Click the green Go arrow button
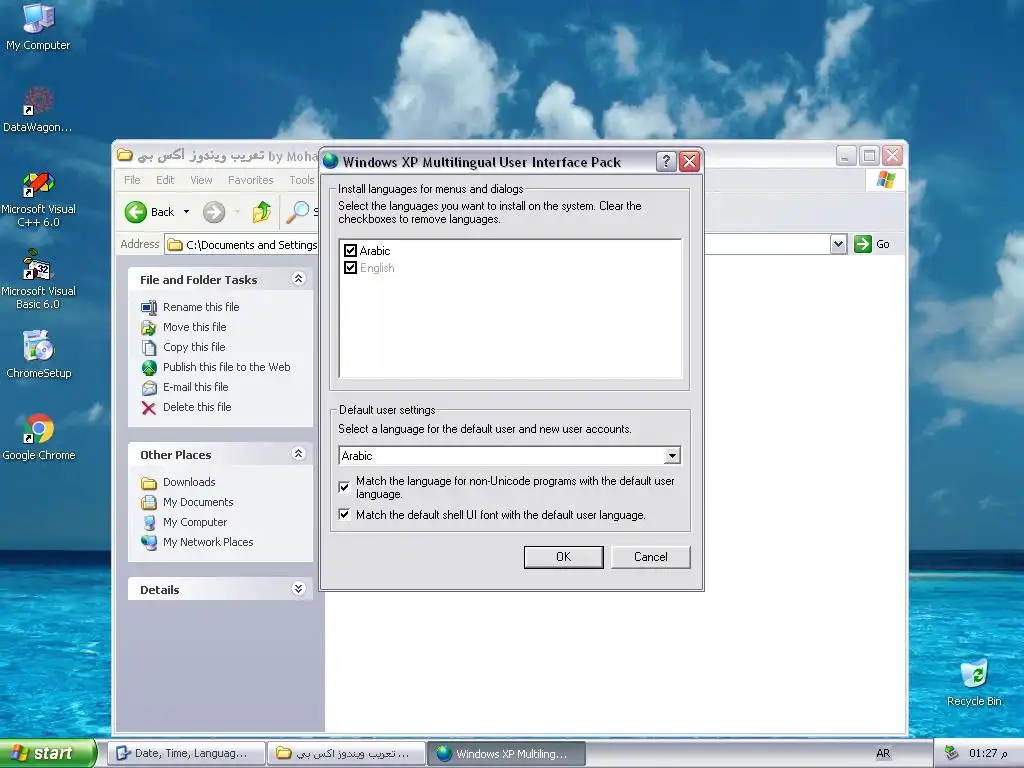The width and height of the screenshot is (1024, 768). pyautogui.click(x=863, y=244)
